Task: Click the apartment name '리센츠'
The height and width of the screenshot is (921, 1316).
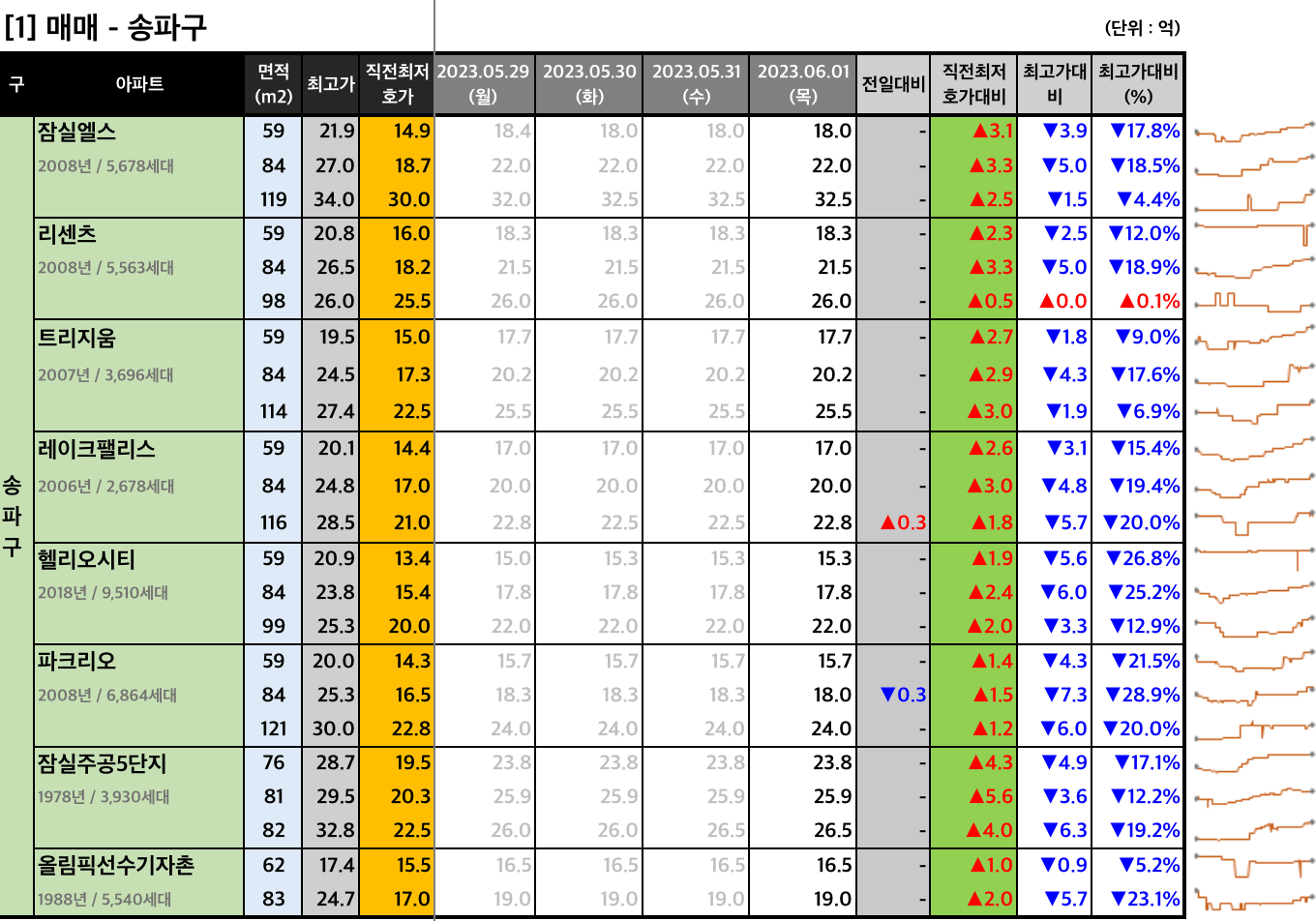Action: coord(67,234)
